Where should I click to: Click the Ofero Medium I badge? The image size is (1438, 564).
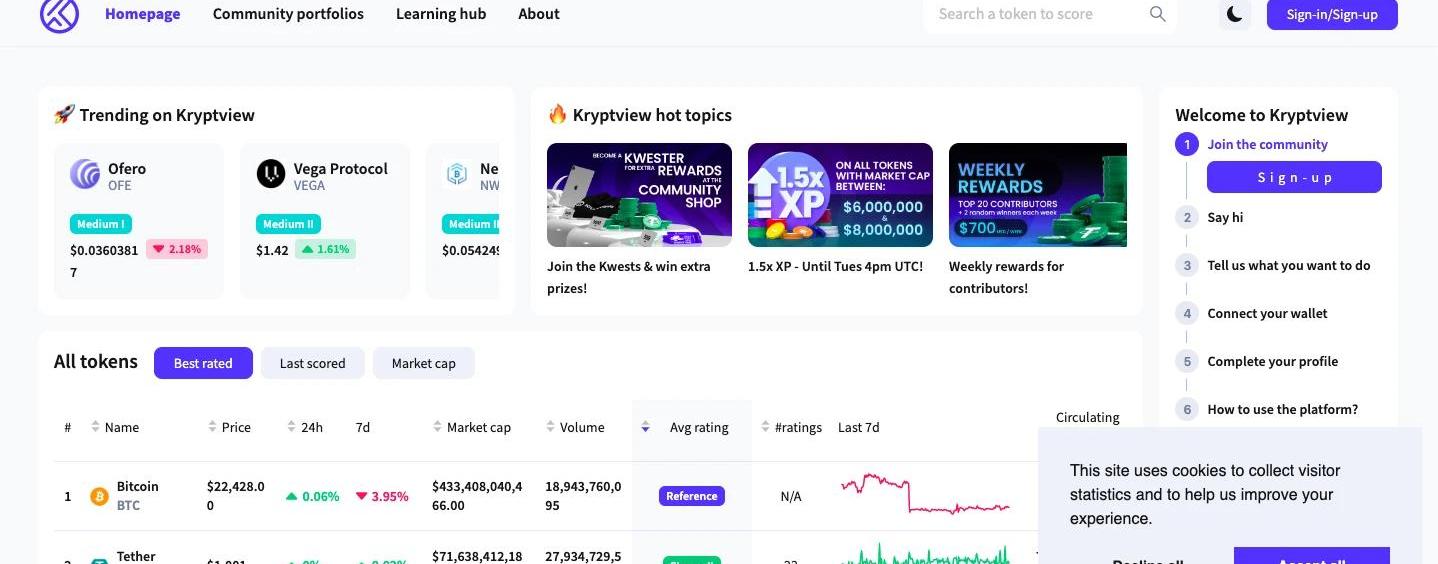point(101,224)
